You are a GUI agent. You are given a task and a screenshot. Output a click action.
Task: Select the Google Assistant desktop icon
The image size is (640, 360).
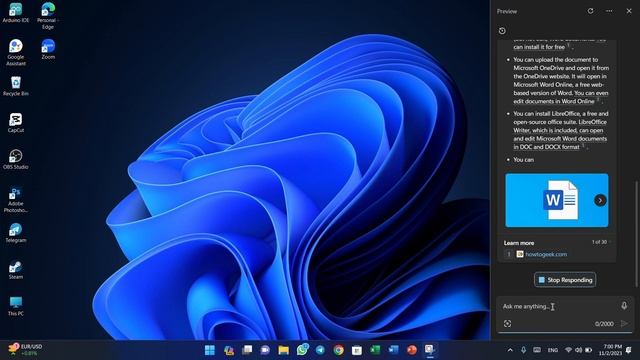click(x=16, y=52)
